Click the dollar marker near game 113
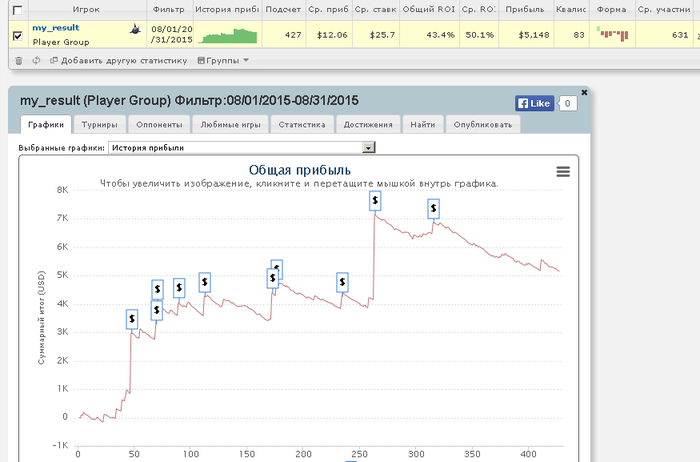700x462 pixels. tap(204, 282)
